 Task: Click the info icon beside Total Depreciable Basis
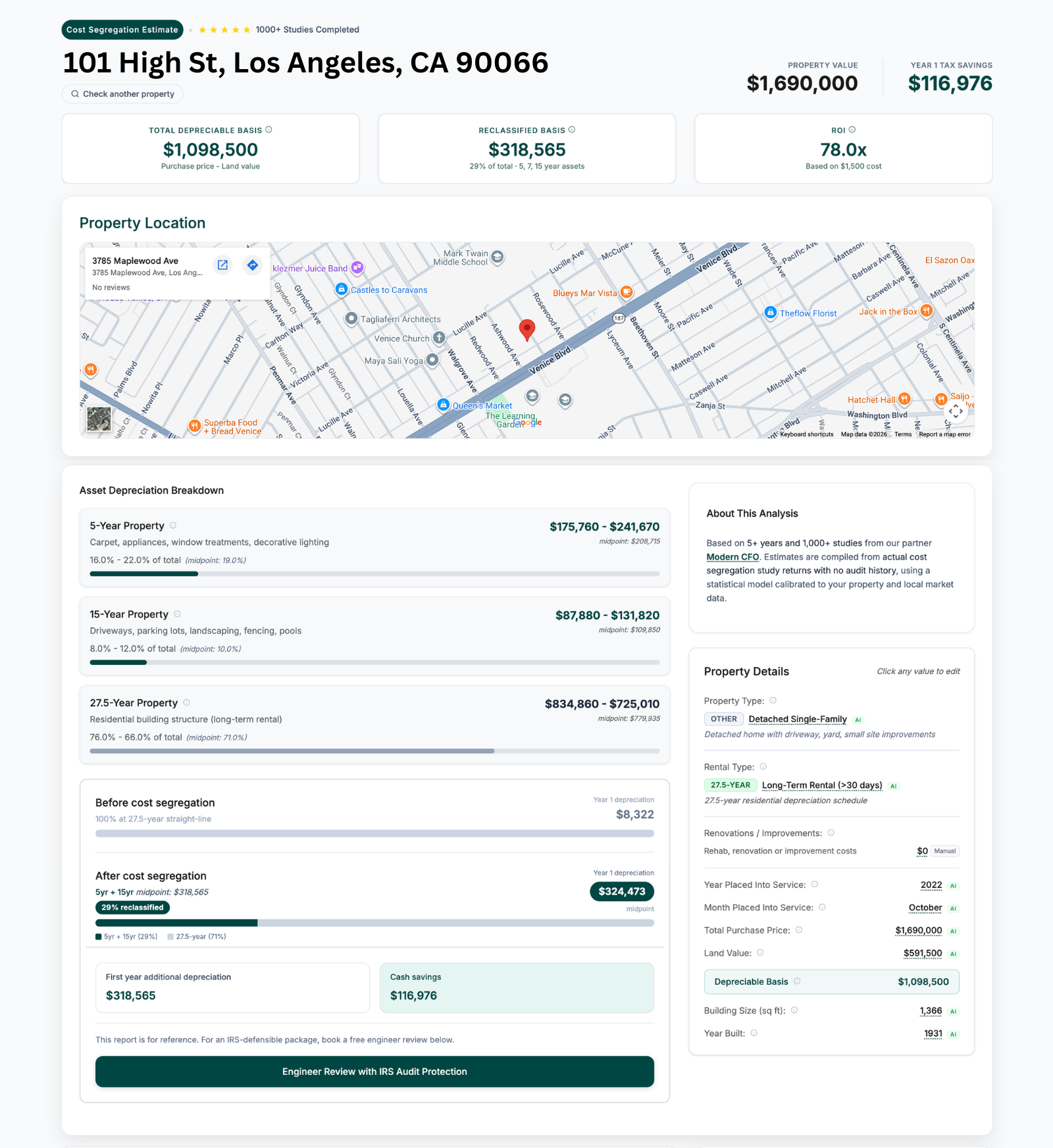pos(269,130)
